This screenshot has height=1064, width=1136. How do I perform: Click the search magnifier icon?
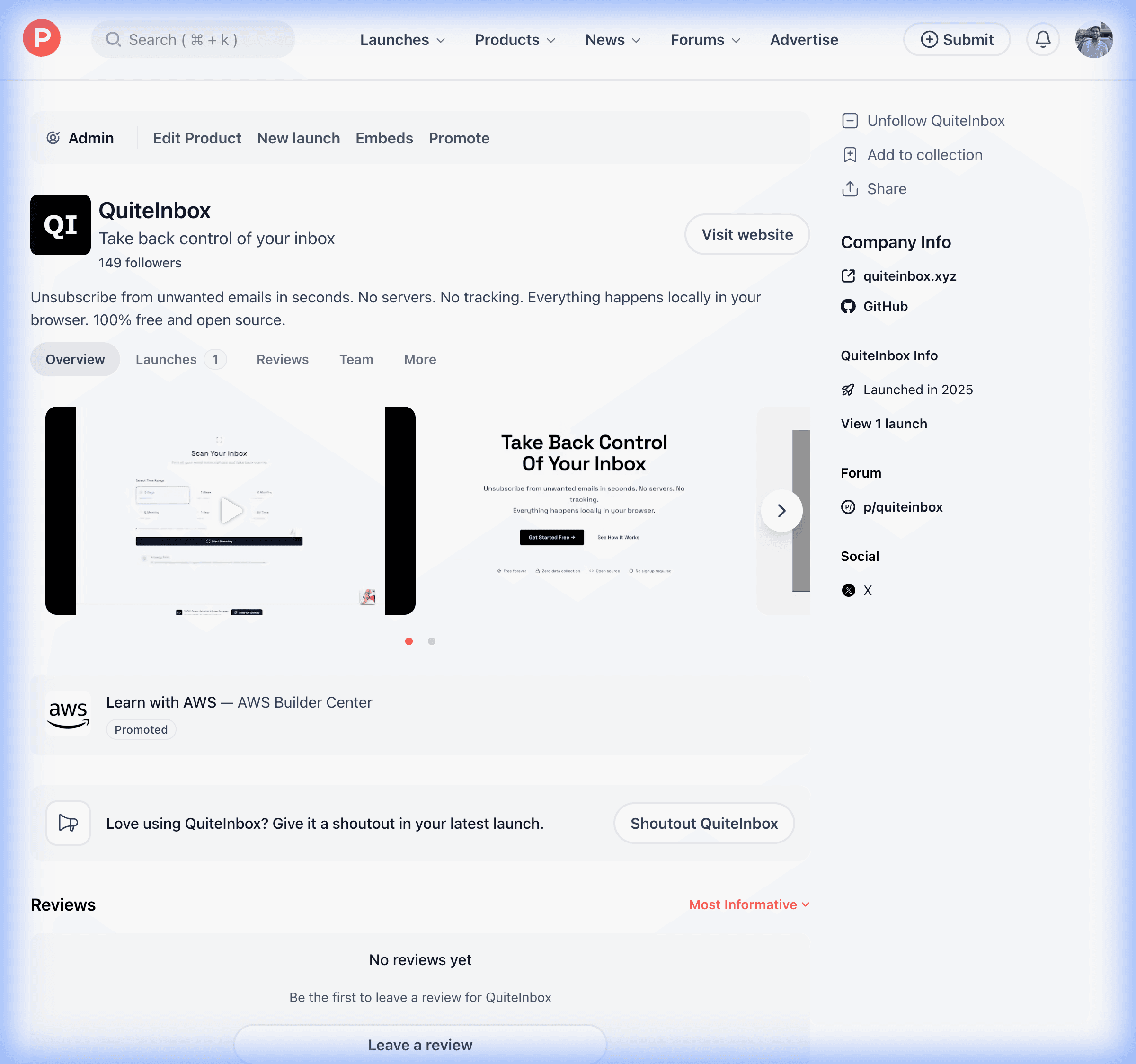point(114,39)
